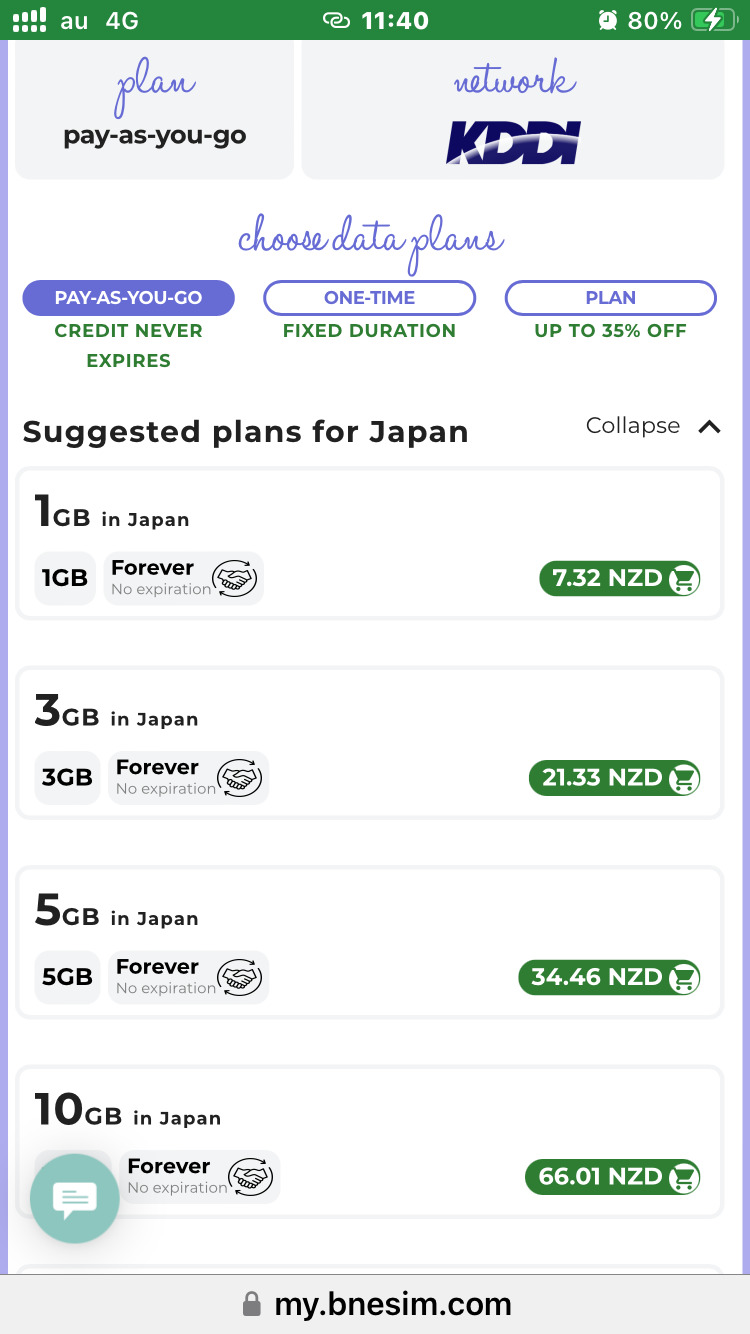Tap the cart icon on 66.01 NZD
The height and width of the screenshot is (1334, 750).
(684, 1177)
